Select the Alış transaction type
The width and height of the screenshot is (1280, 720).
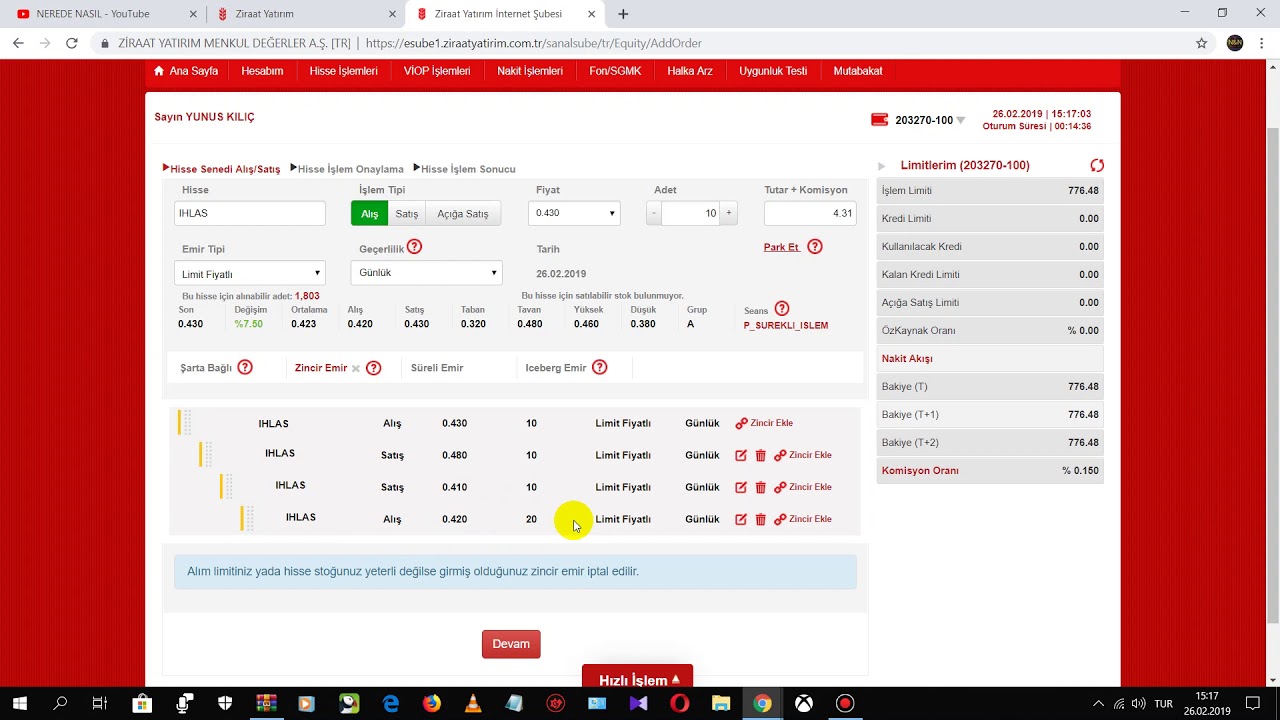coord(369,213)
